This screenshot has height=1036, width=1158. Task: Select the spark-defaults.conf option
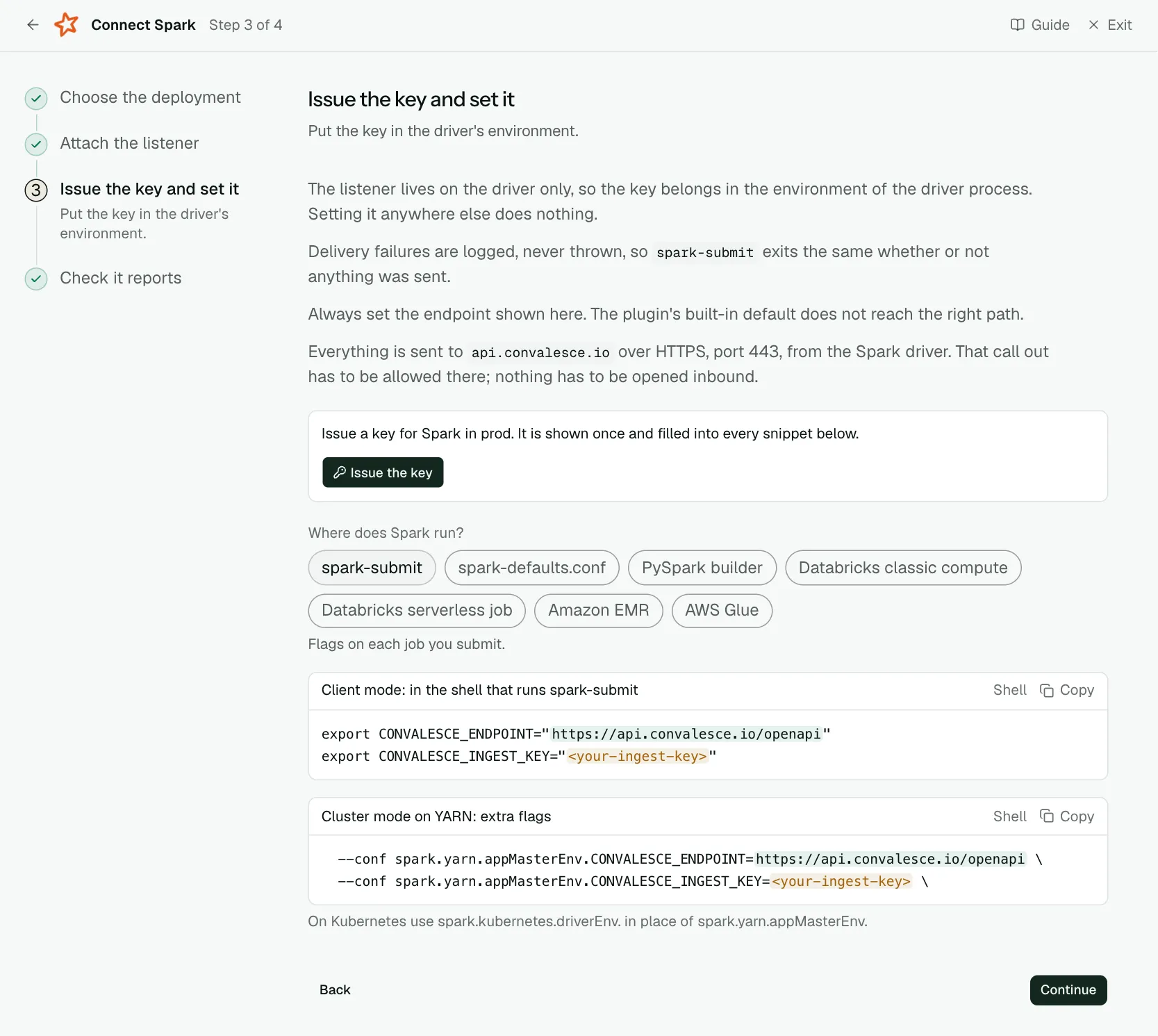(531, 568)
